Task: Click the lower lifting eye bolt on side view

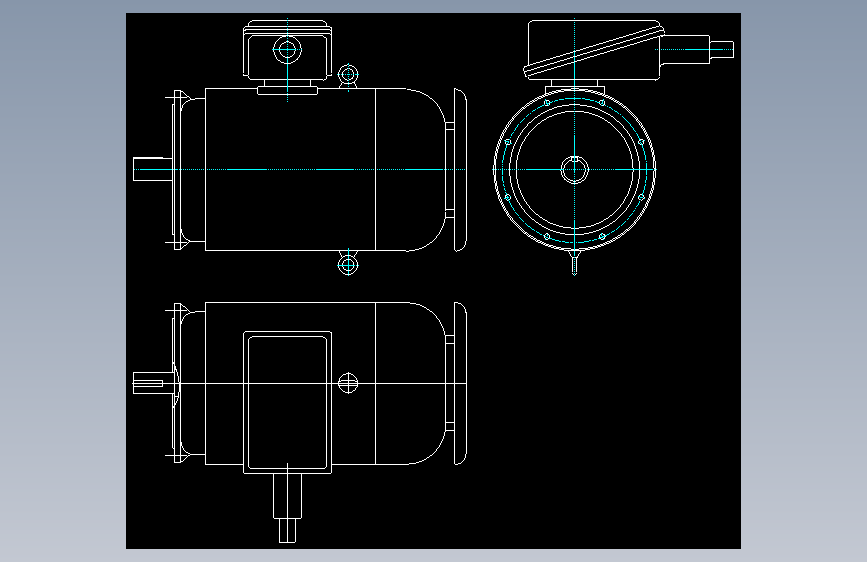Action: click(x=348, y=264)
